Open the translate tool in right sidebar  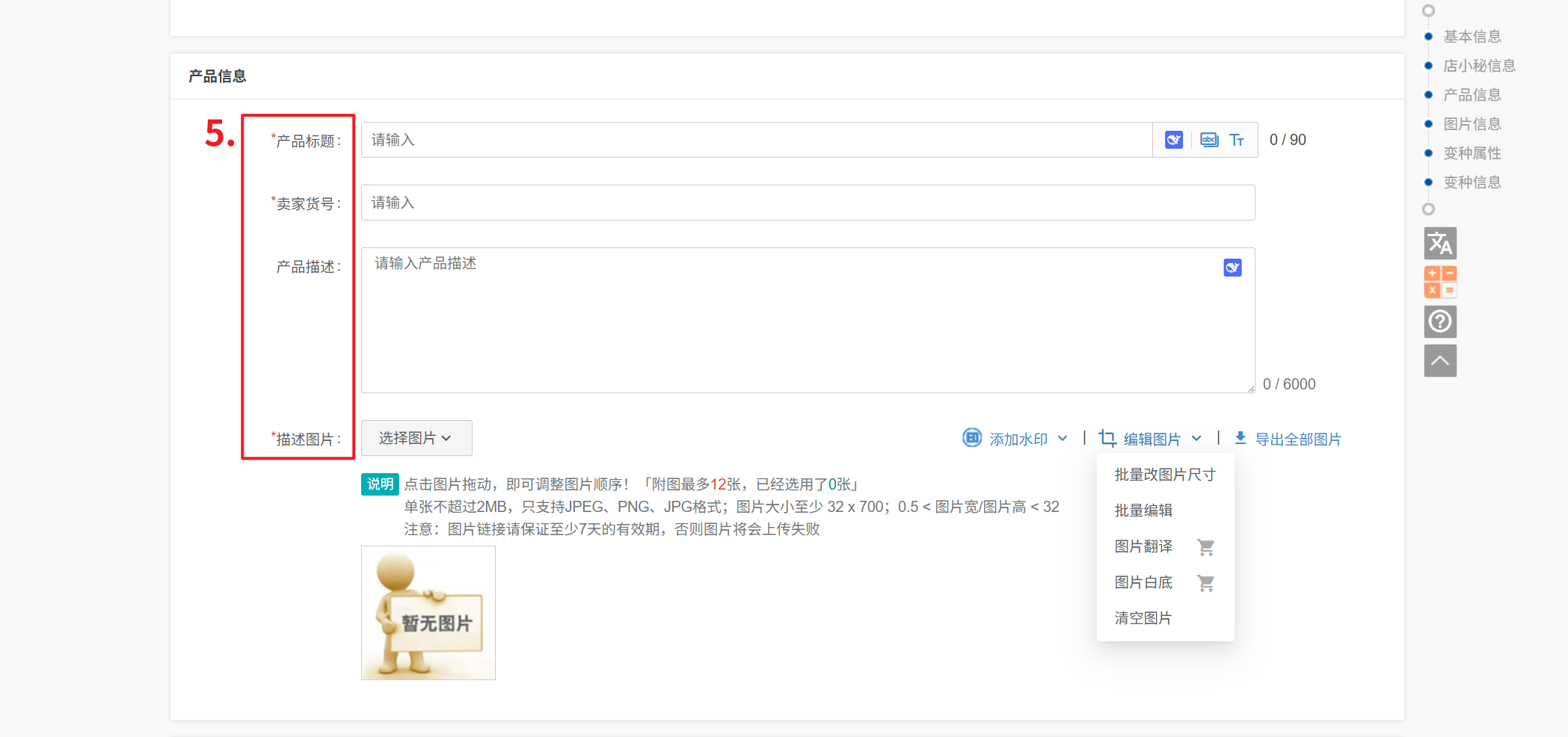click(1439, 243)
